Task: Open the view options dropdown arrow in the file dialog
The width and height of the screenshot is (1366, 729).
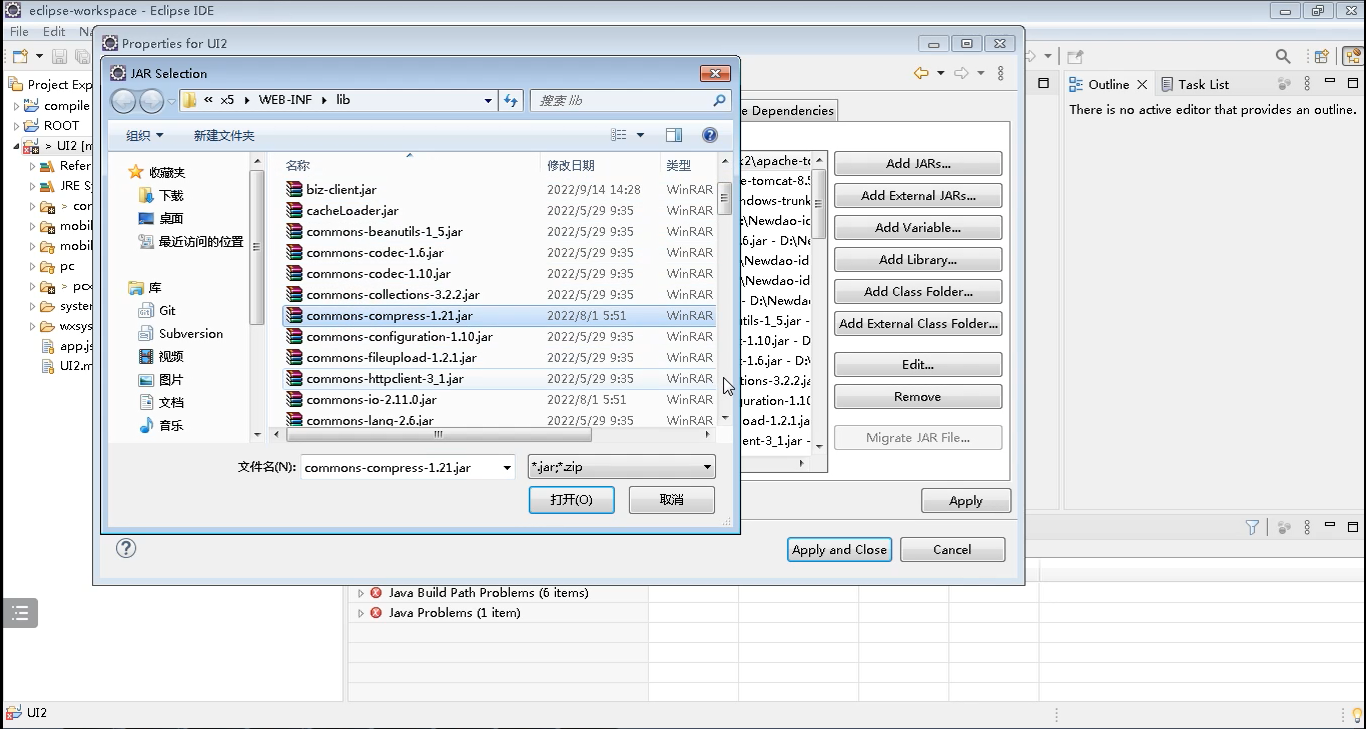Action: (640, 135)
